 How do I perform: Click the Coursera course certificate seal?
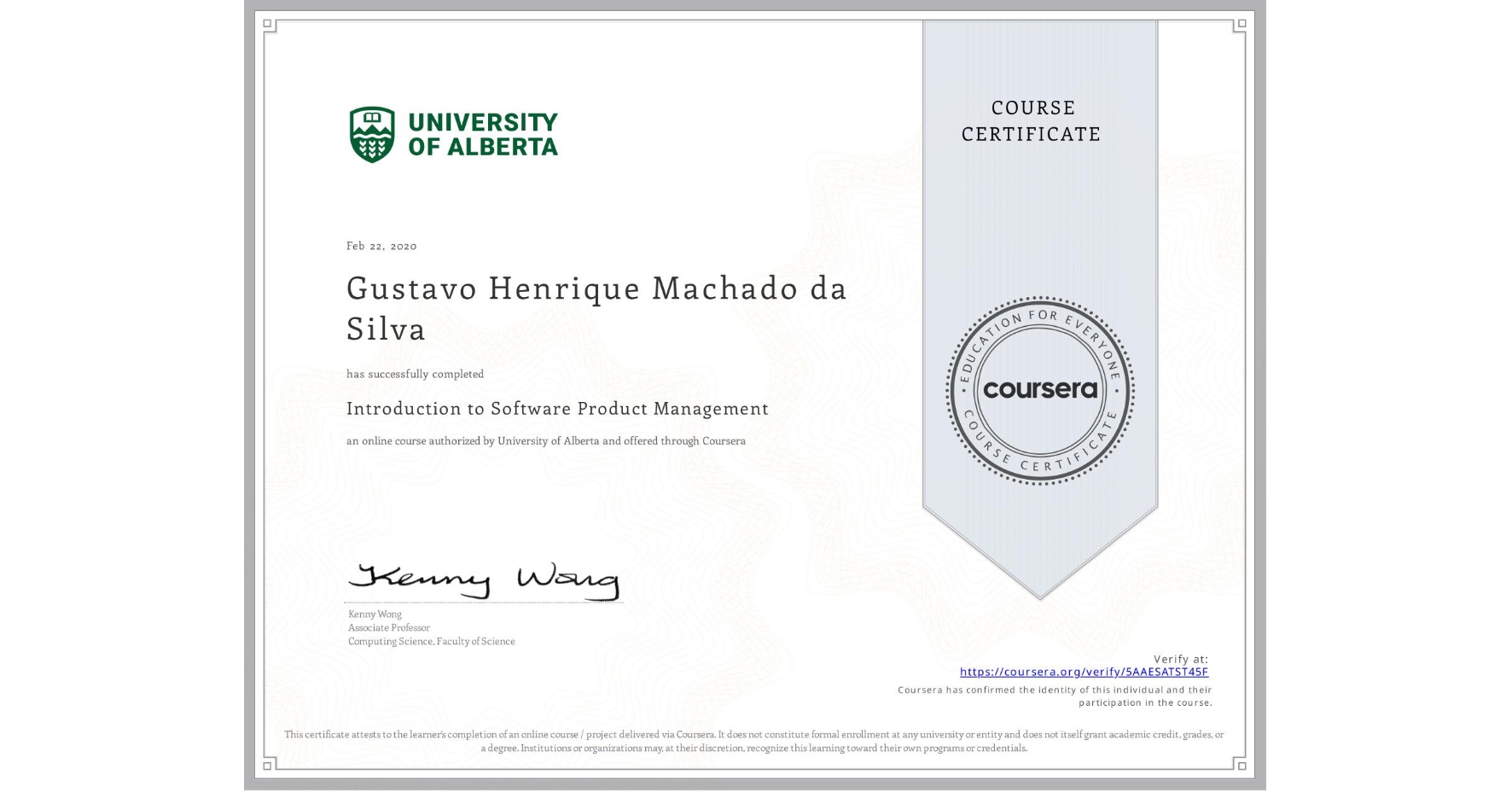click(x=1039, y=391)
